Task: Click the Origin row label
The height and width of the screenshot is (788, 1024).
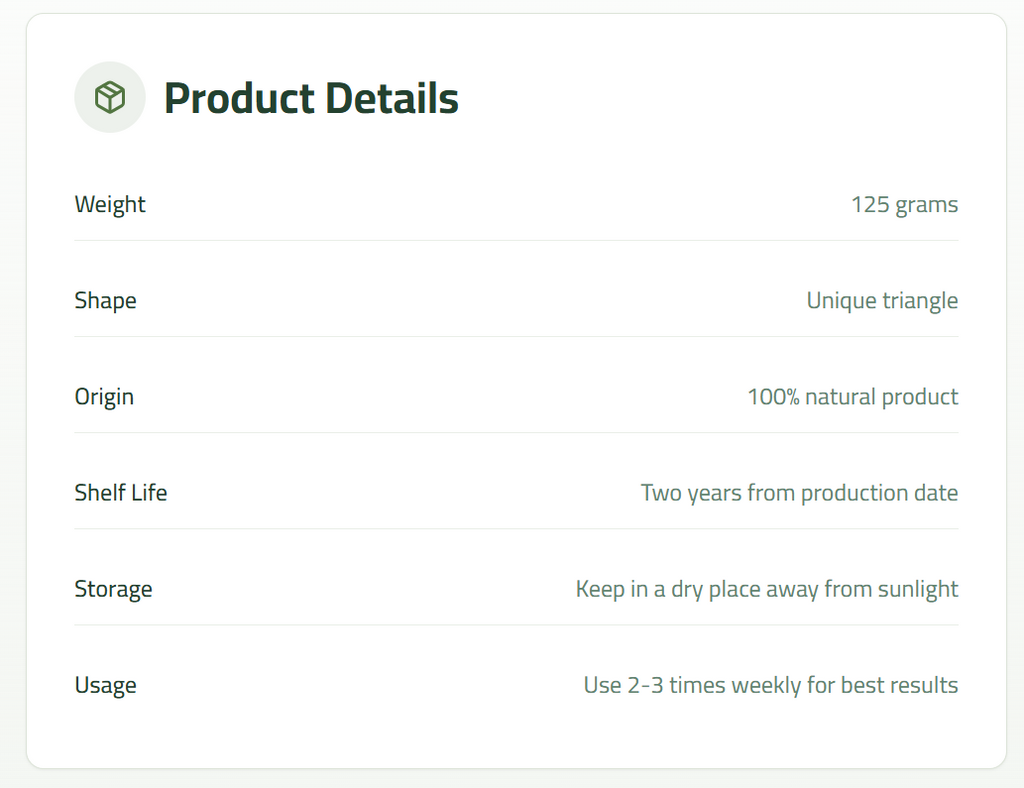Action: (104, 396)
